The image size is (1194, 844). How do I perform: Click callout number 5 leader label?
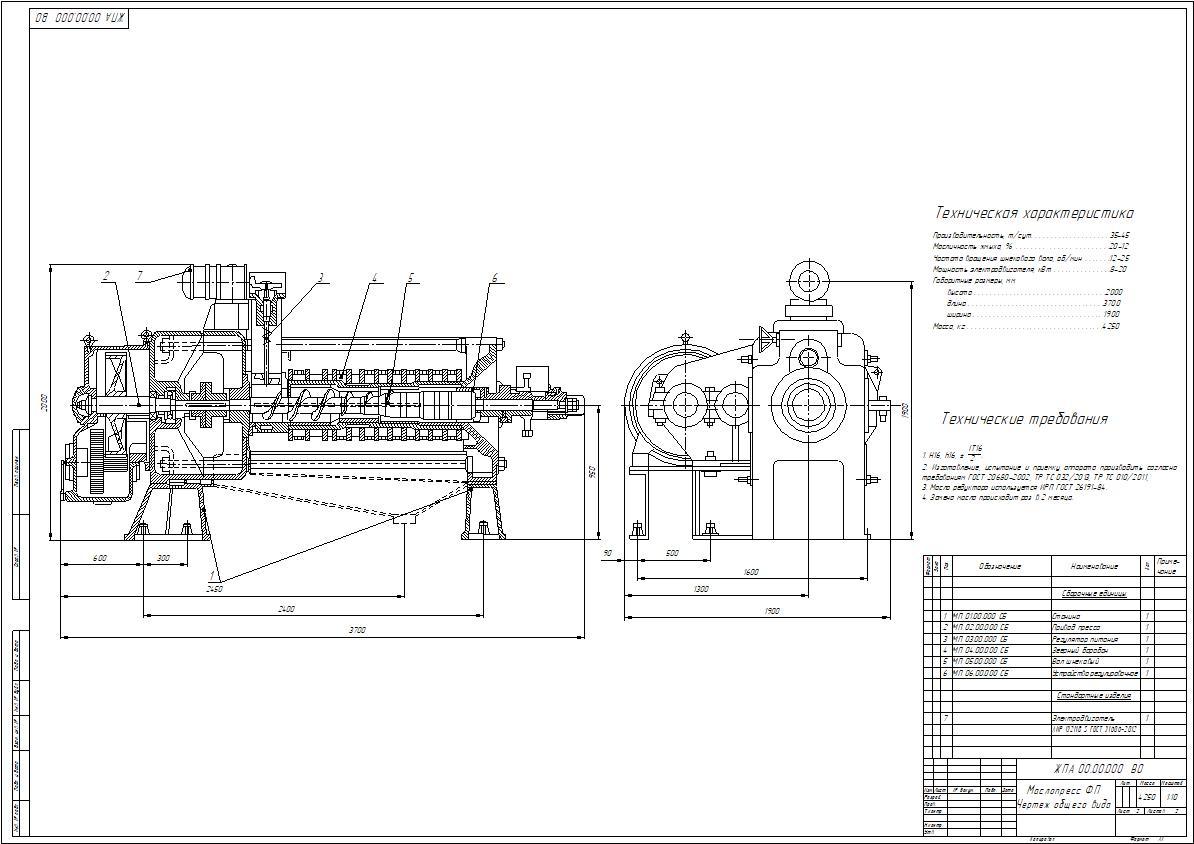click(410, 276)
